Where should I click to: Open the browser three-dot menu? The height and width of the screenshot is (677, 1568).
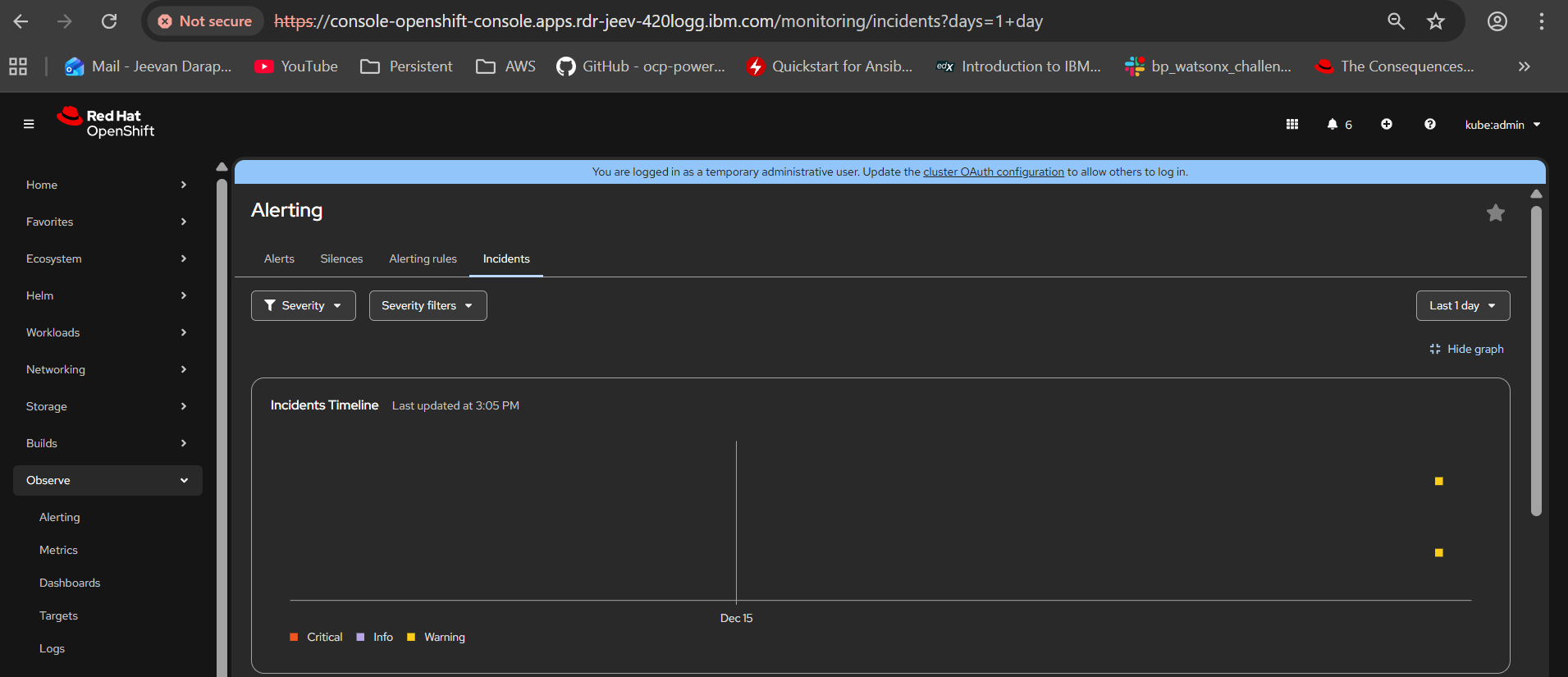(x=1542, y=21)
